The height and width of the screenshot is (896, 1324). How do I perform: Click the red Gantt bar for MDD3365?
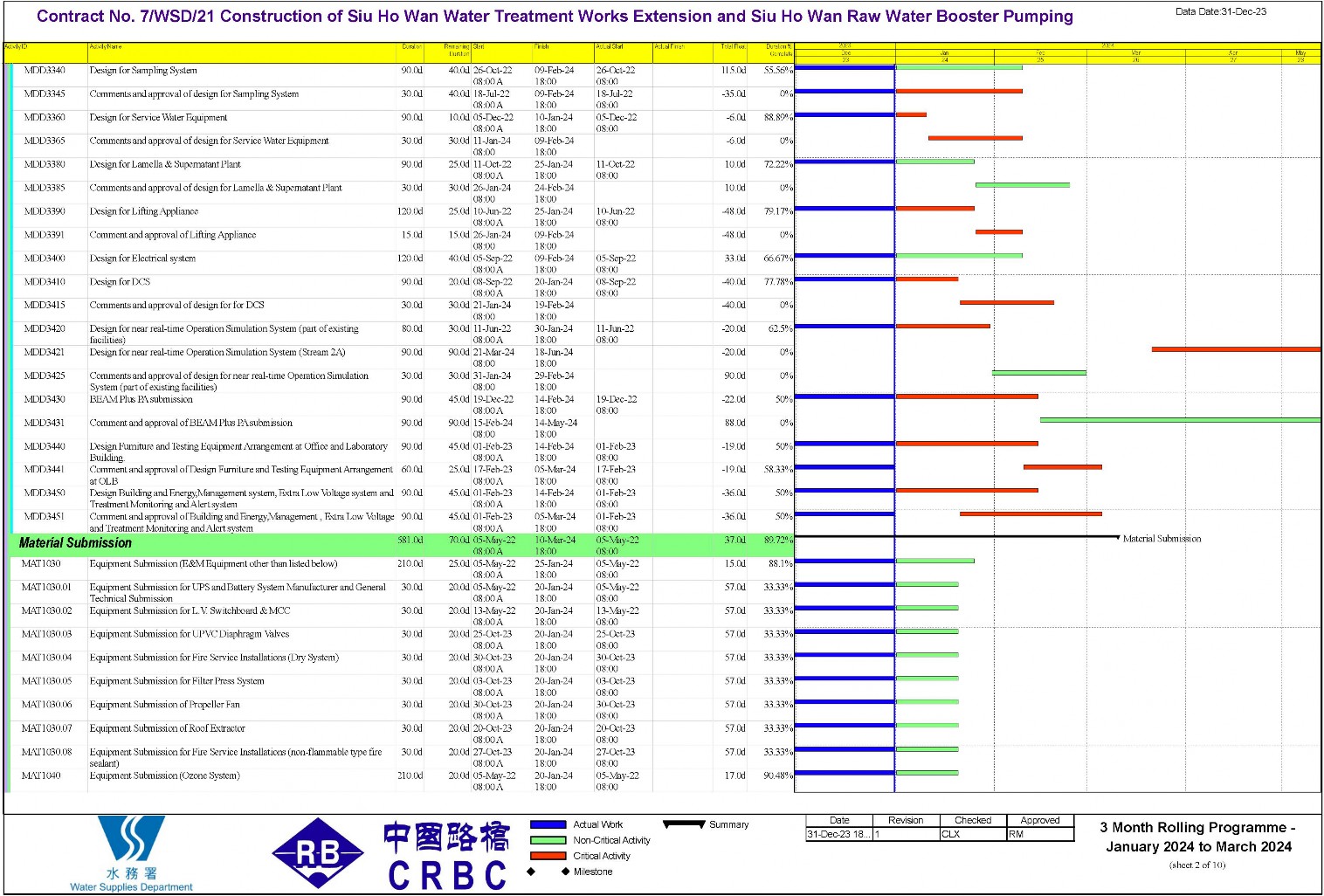click(976, 138)
